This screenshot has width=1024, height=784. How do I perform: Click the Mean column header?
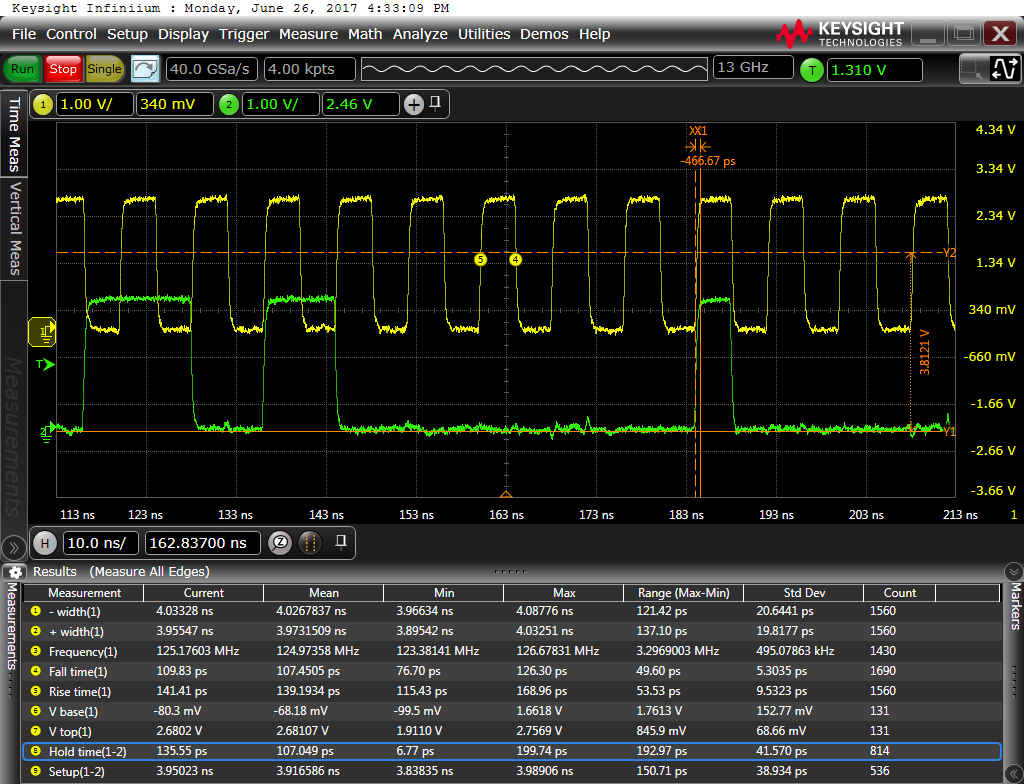[323, 593]
